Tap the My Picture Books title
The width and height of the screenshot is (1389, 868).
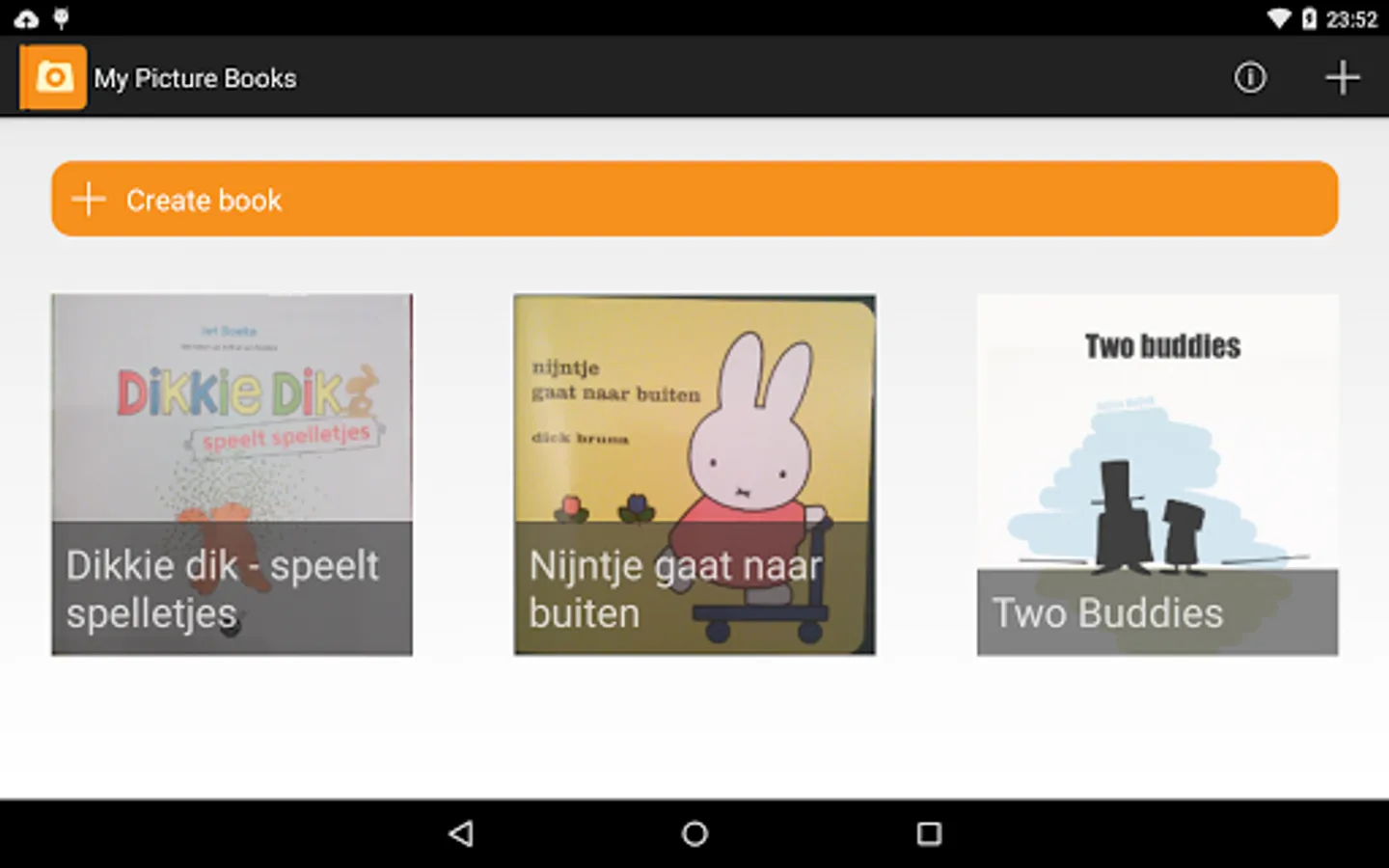point(195,78)
